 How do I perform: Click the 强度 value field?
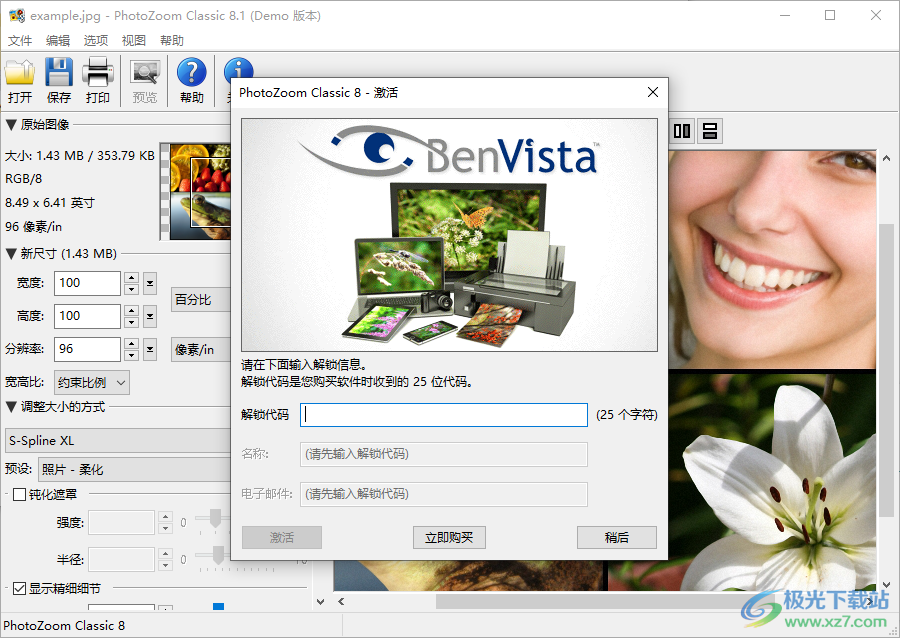121,523
